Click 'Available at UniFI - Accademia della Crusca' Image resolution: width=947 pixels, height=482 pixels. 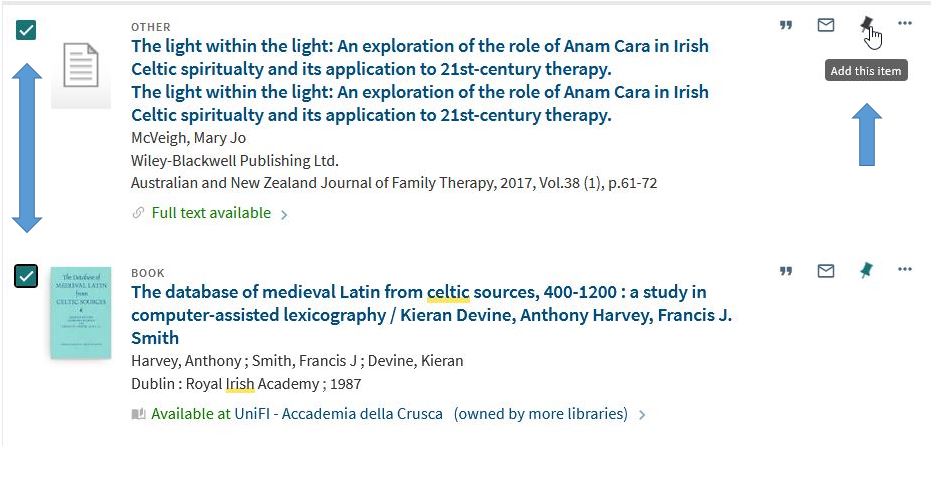[x=297, y=413]
